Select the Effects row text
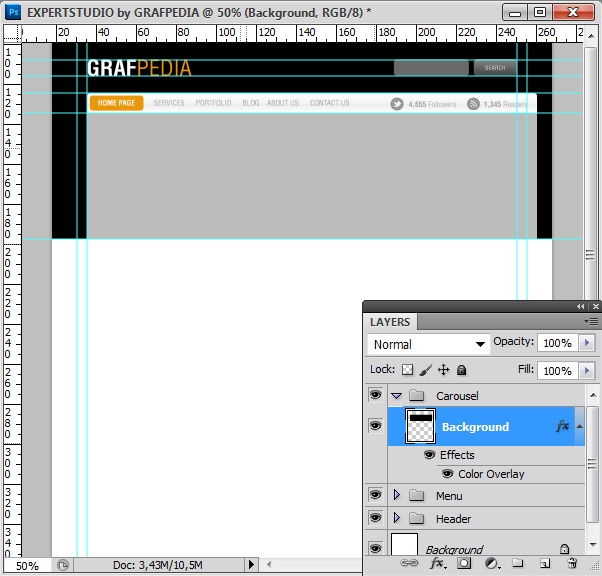 click(457, 455)
